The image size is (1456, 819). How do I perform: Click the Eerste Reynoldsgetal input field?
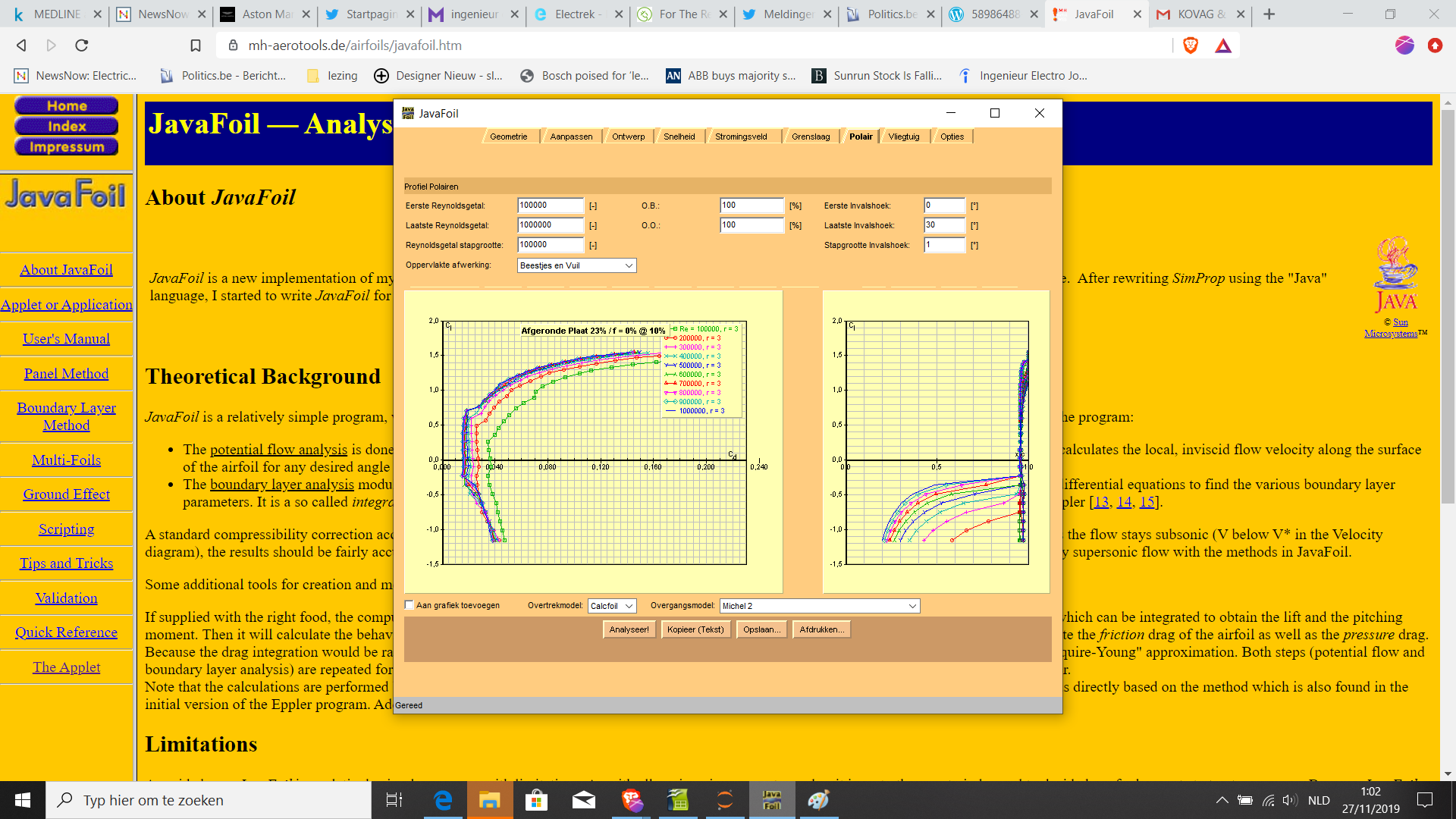tap(550, 206)
